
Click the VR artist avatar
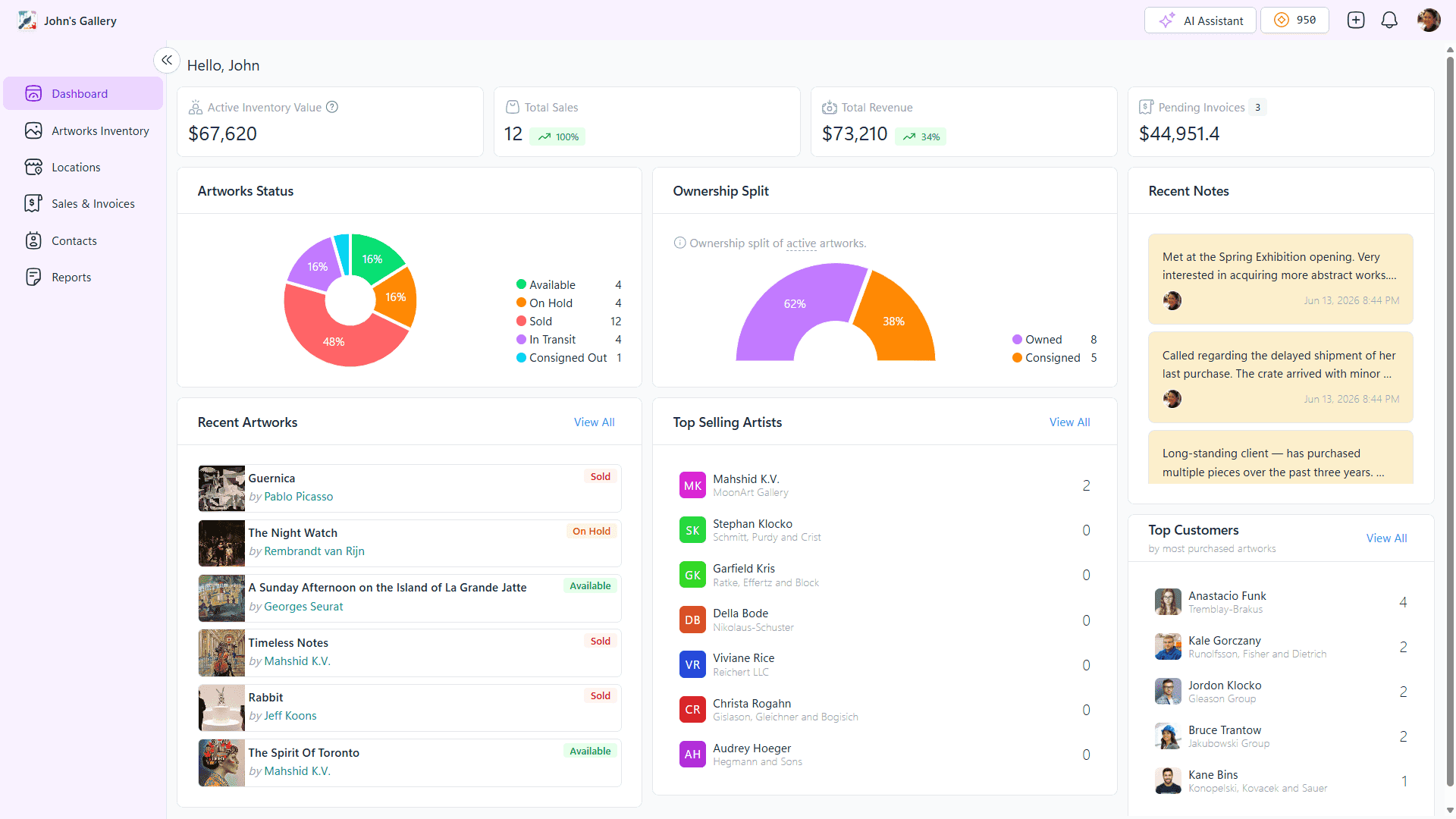pyautogui.click(x=692, y=664)
